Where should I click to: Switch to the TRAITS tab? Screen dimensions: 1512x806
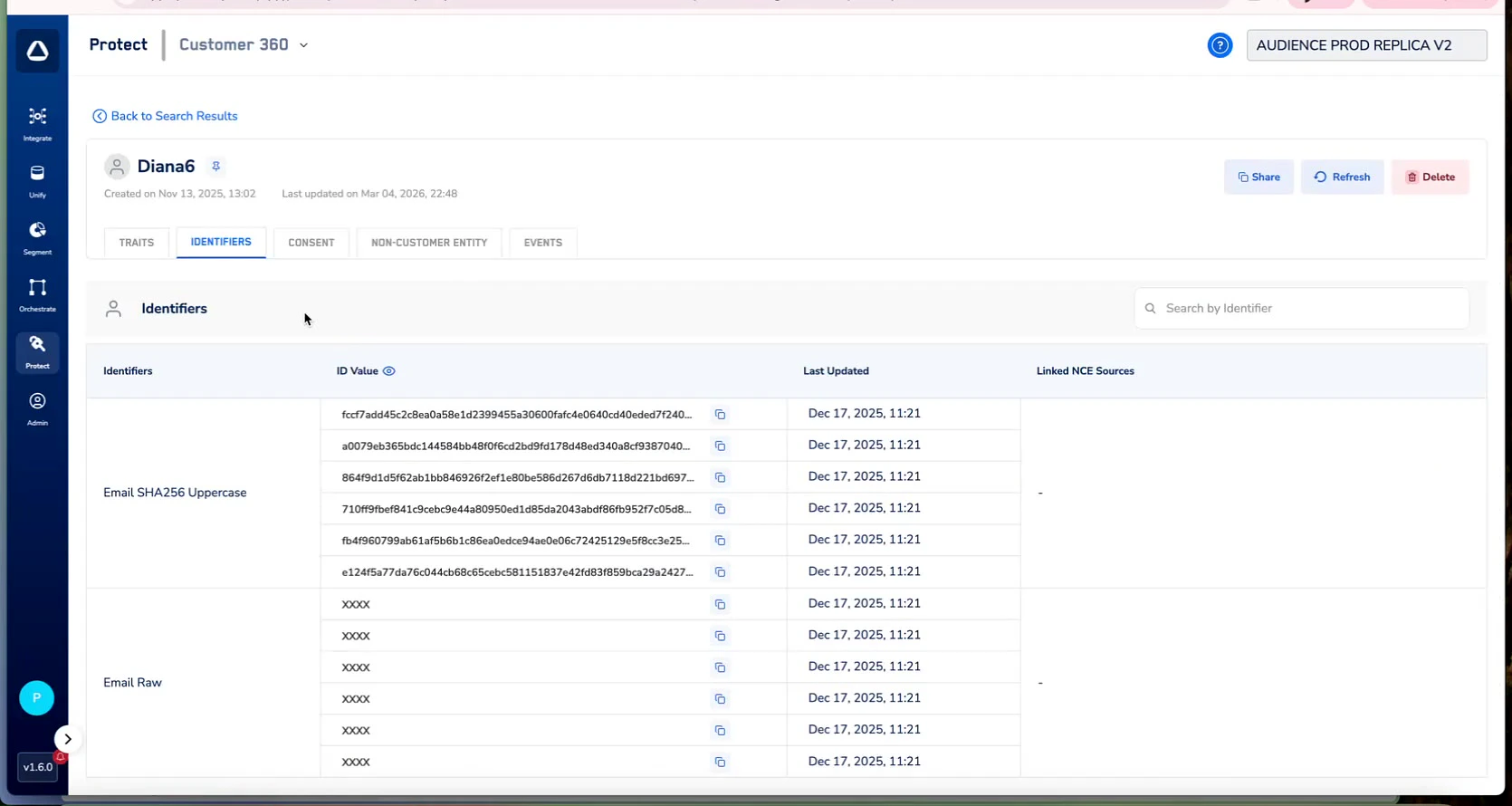[137, 243]
